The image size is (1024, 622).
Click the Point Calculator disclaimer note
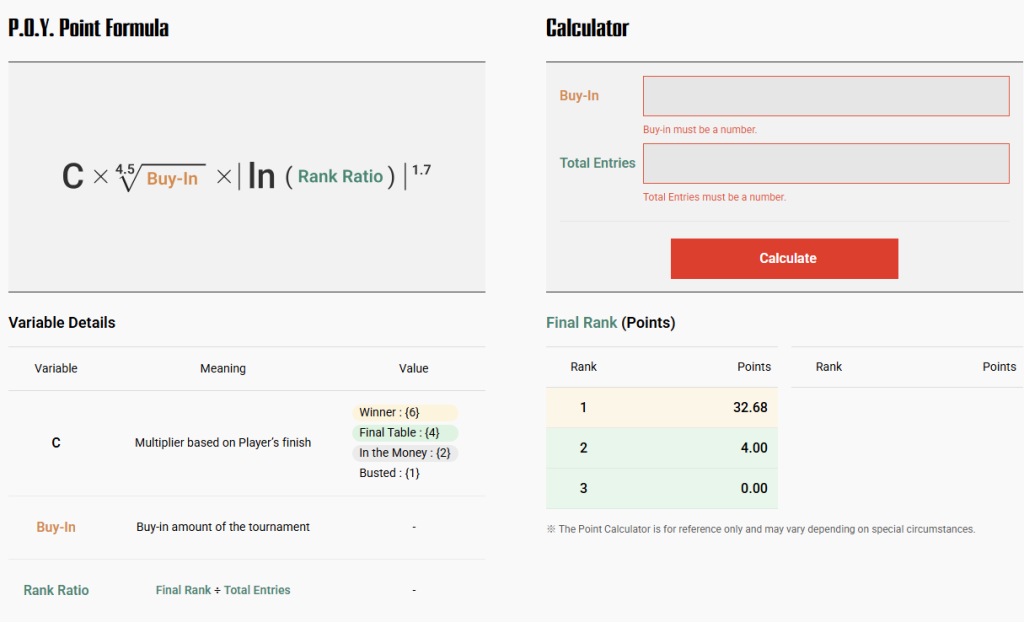coord(760,529)
